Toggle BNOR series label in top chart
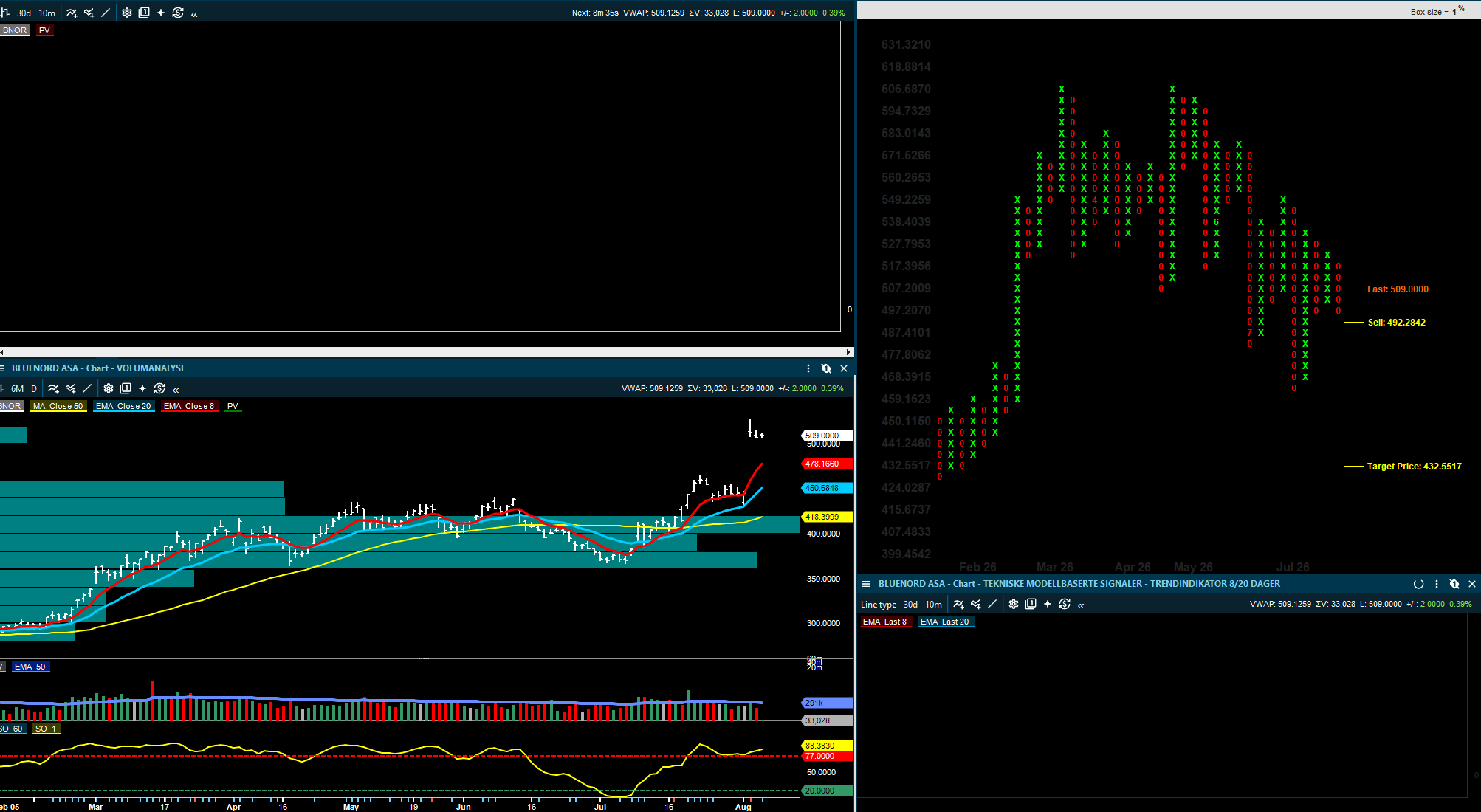Screen dimensions: 1481x812 click(15, 30)
